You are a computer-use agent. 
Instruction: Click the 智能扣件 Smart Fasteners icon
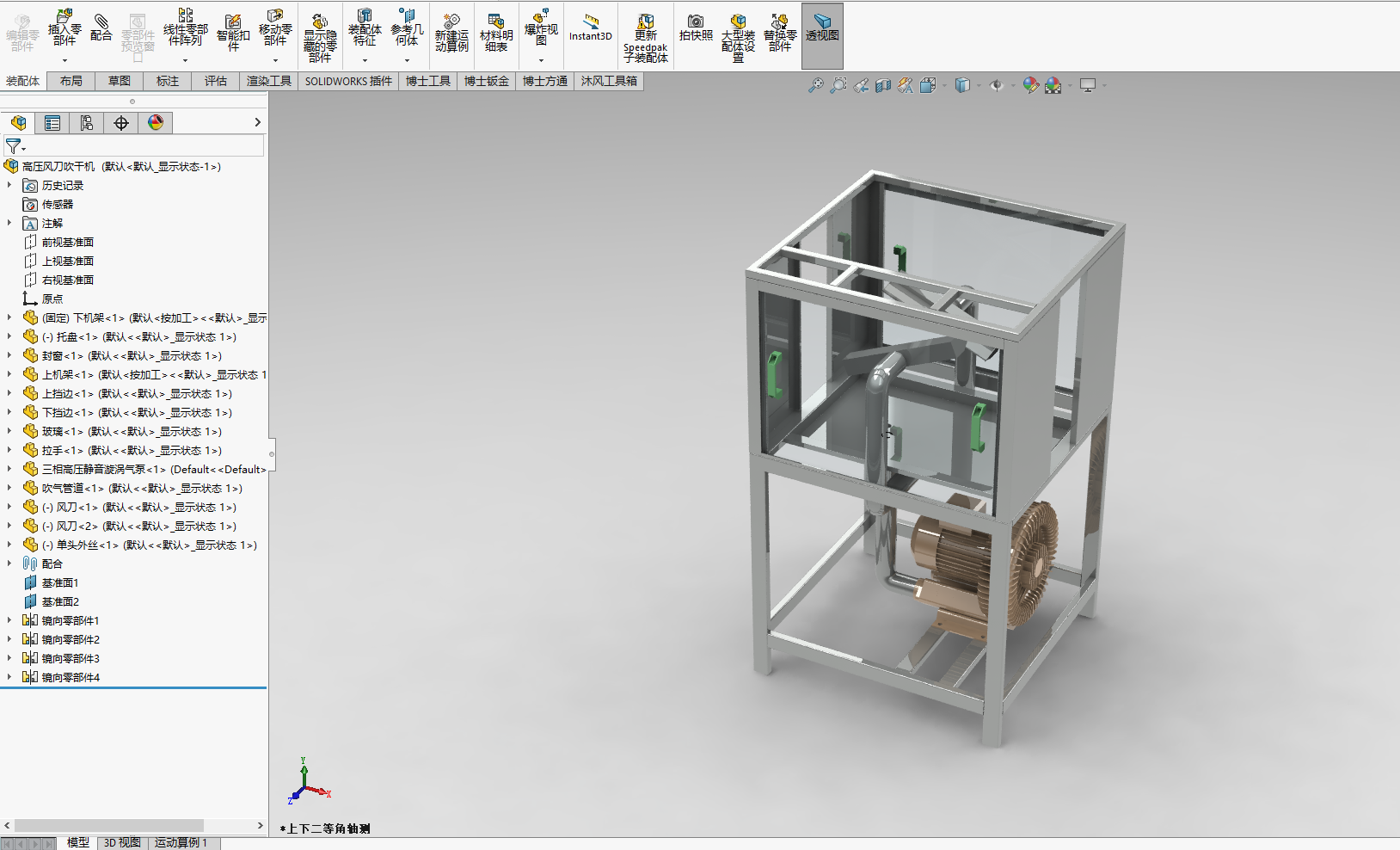click(233, 33)
